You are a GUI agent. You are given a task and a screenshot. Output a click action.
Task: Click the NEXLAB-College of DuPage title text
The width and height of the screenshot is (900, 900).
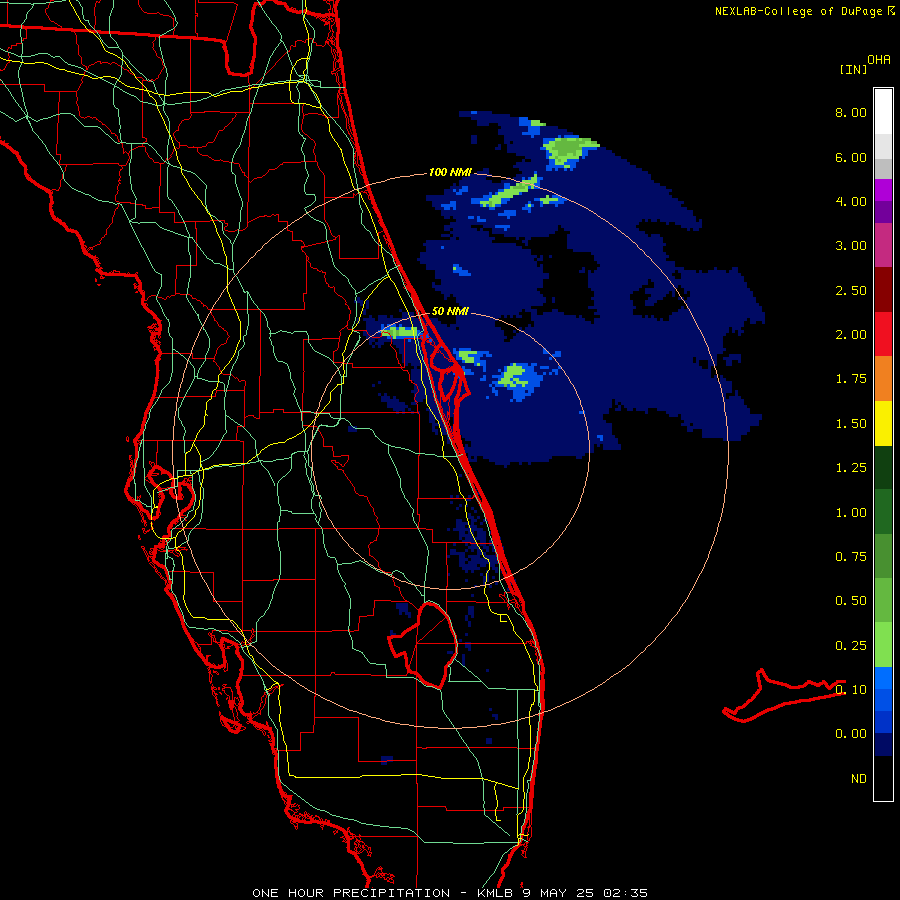point(798,11)
